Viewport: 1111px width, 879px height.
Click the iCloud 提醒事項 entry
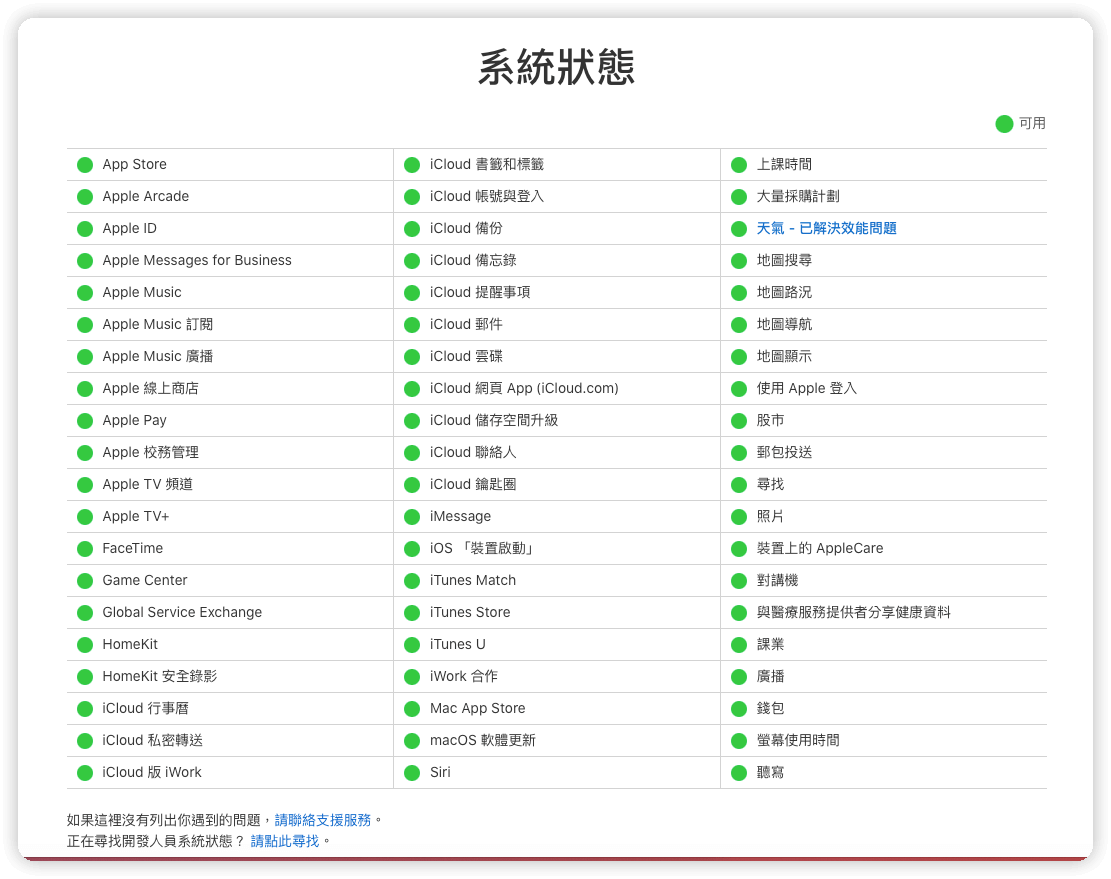480,293
